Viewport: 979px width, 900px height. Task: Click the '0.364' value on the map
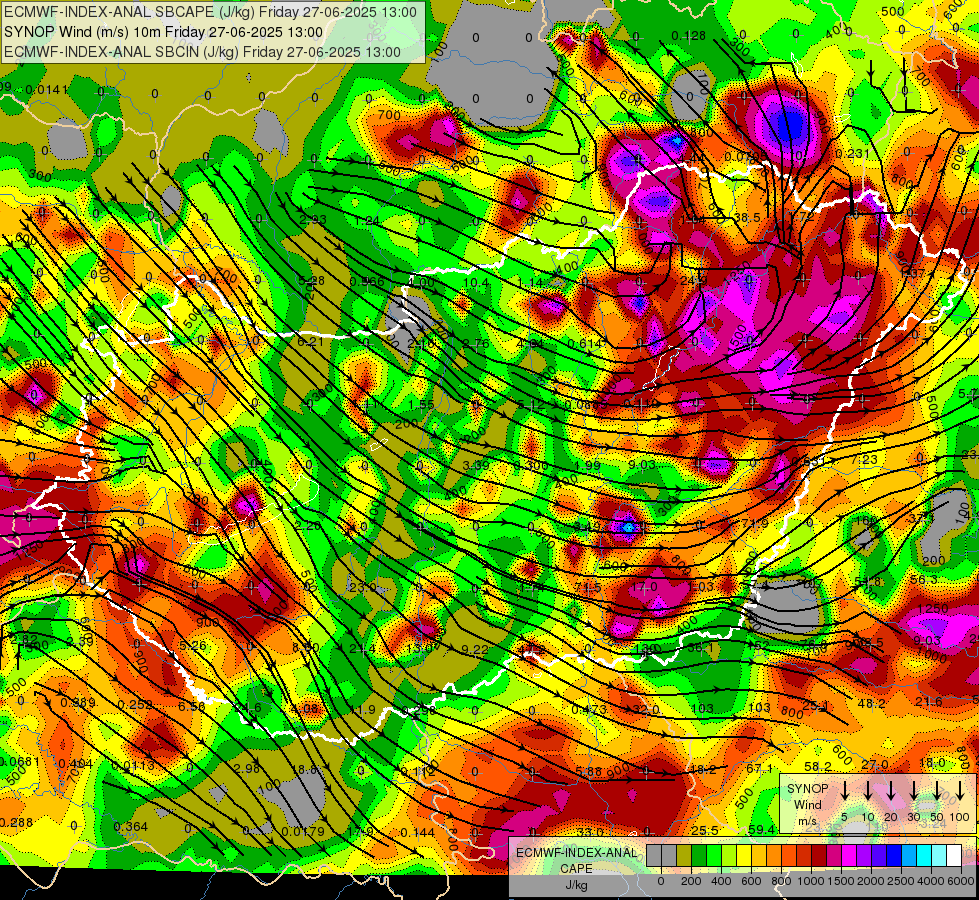pyautogui.click(x=130, y=827)
